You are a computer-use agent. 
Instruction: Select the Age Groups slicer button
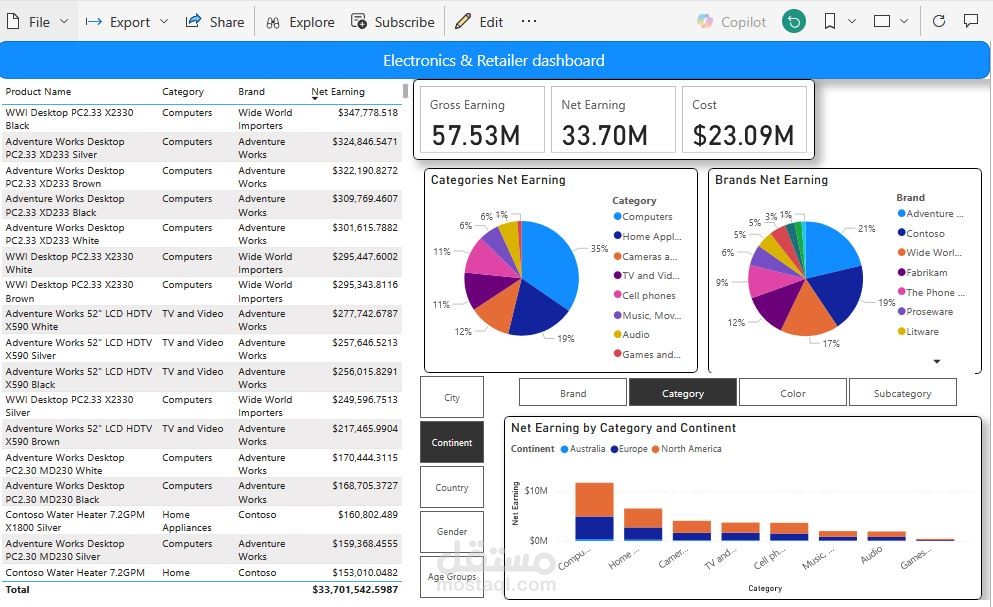pos(452,577)
